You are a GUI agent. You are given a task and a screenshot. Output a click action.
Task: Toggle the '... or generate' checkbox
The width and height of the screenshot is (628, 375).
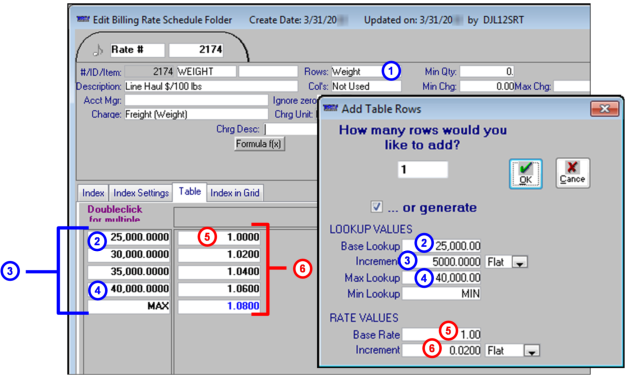click(x=376, y=207)
